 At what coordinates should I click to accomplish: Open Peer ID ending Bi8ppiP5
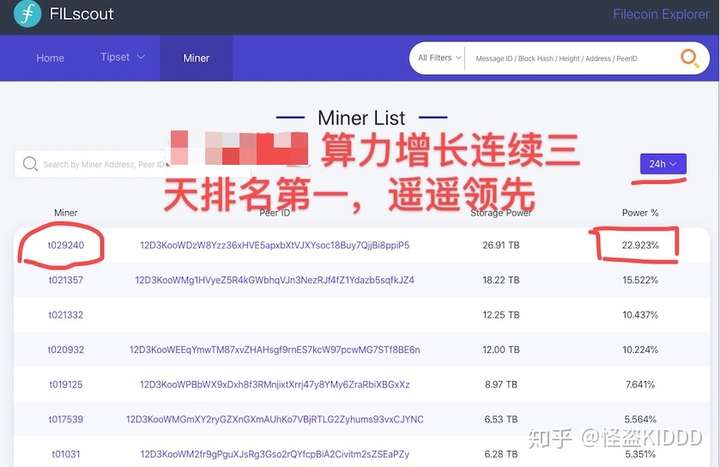(x=275, y=245)
